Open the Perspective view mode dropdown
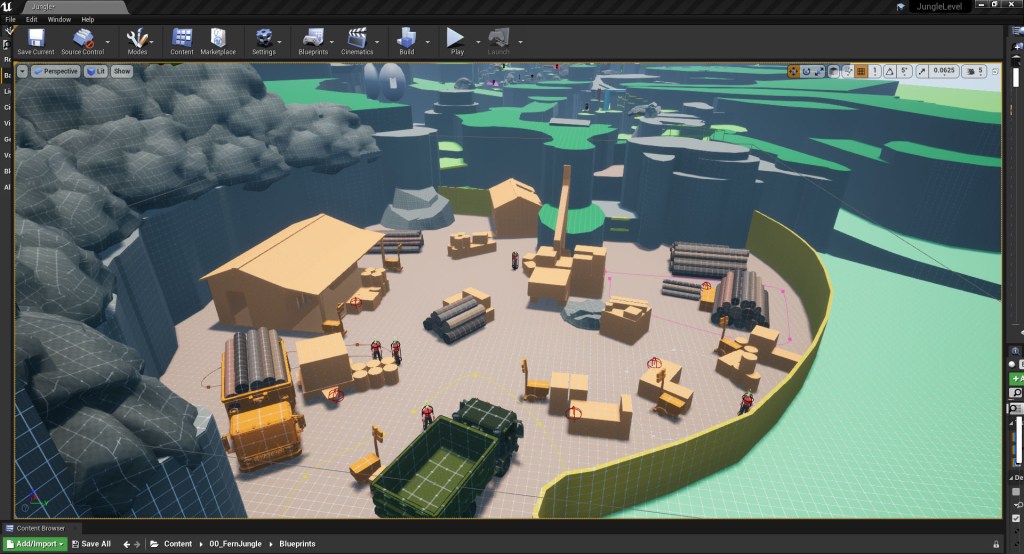This screenshot has width=1024, height=554. point(55,71)
